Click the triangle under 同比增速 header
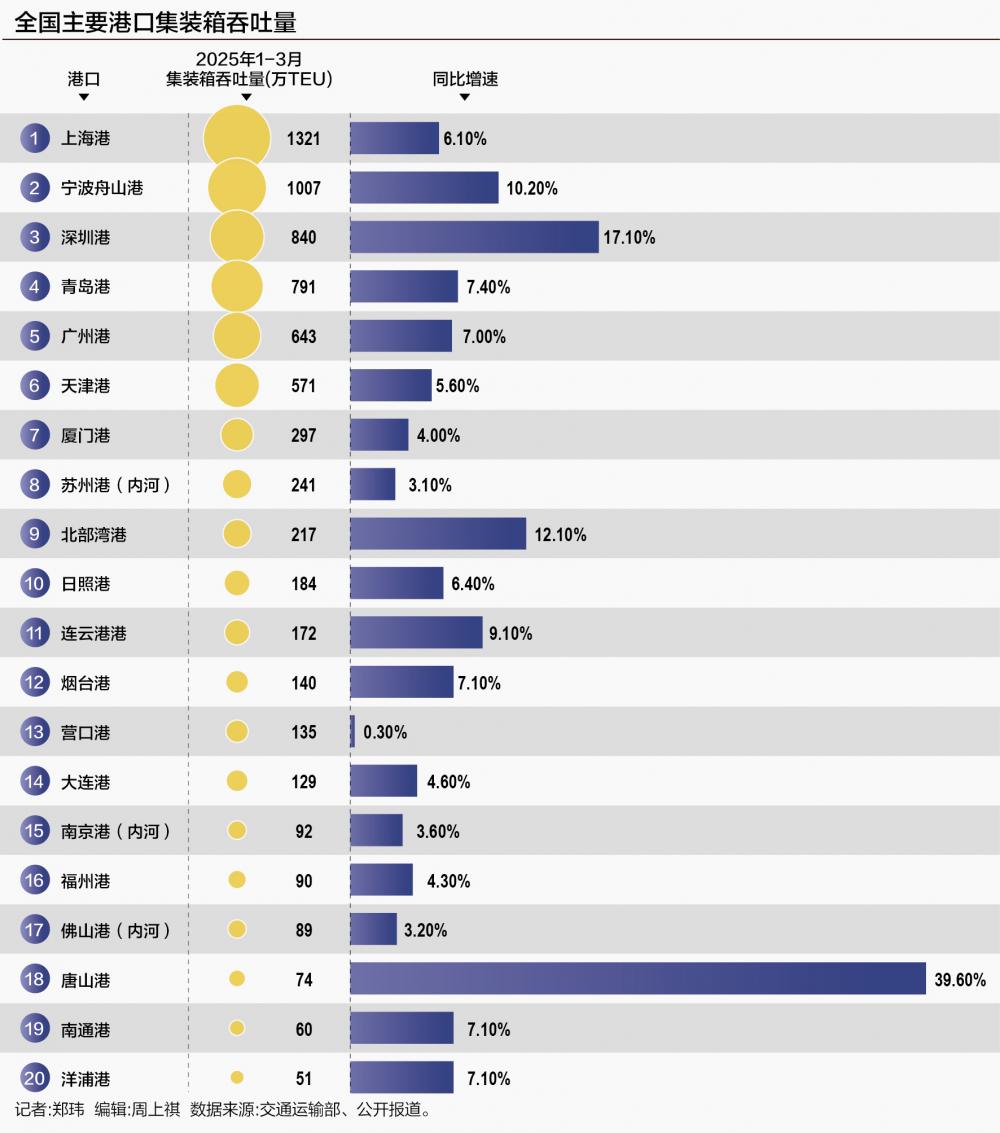 465,98
